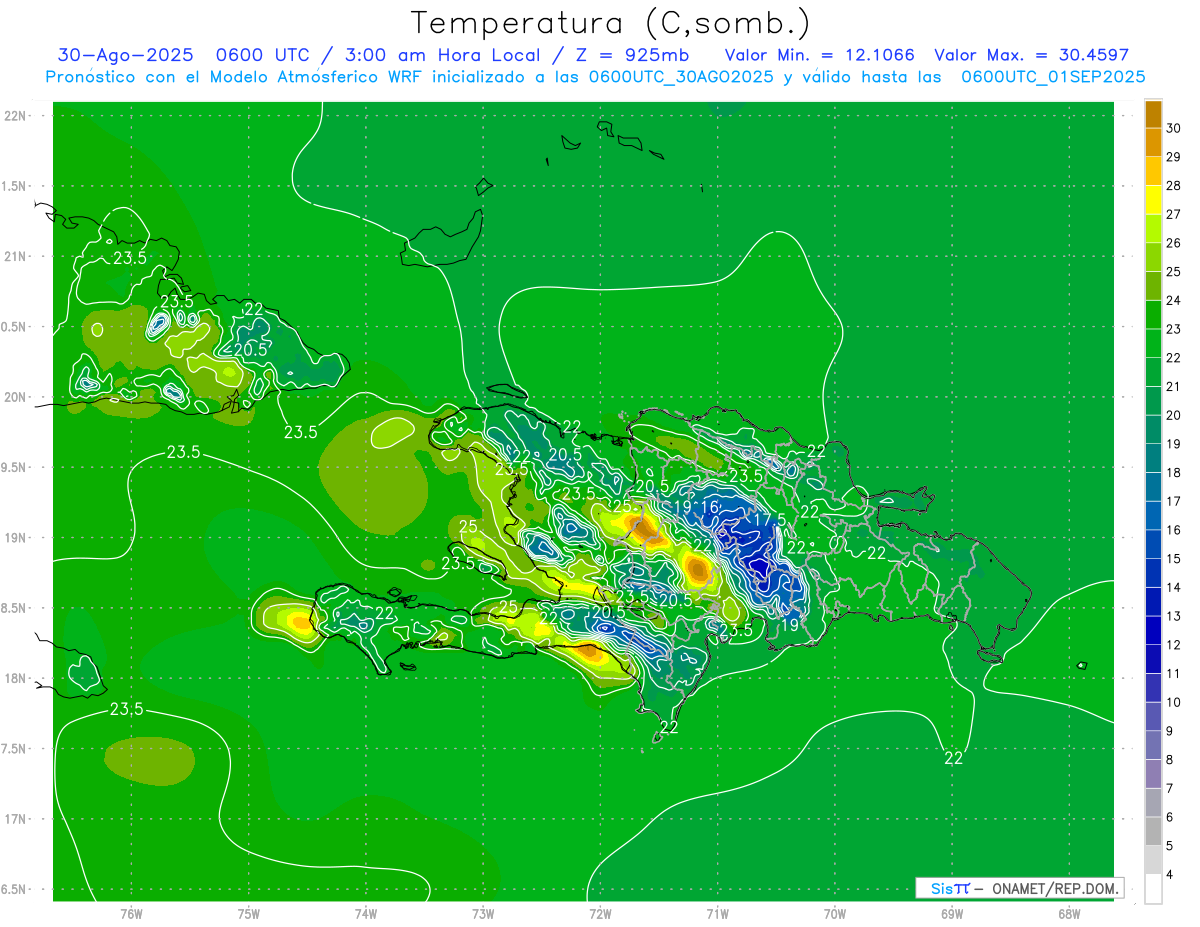The height and width of the screenshot is (927, 1200).
Task: Click the "69W" longitude axis label
Action: 952,913
